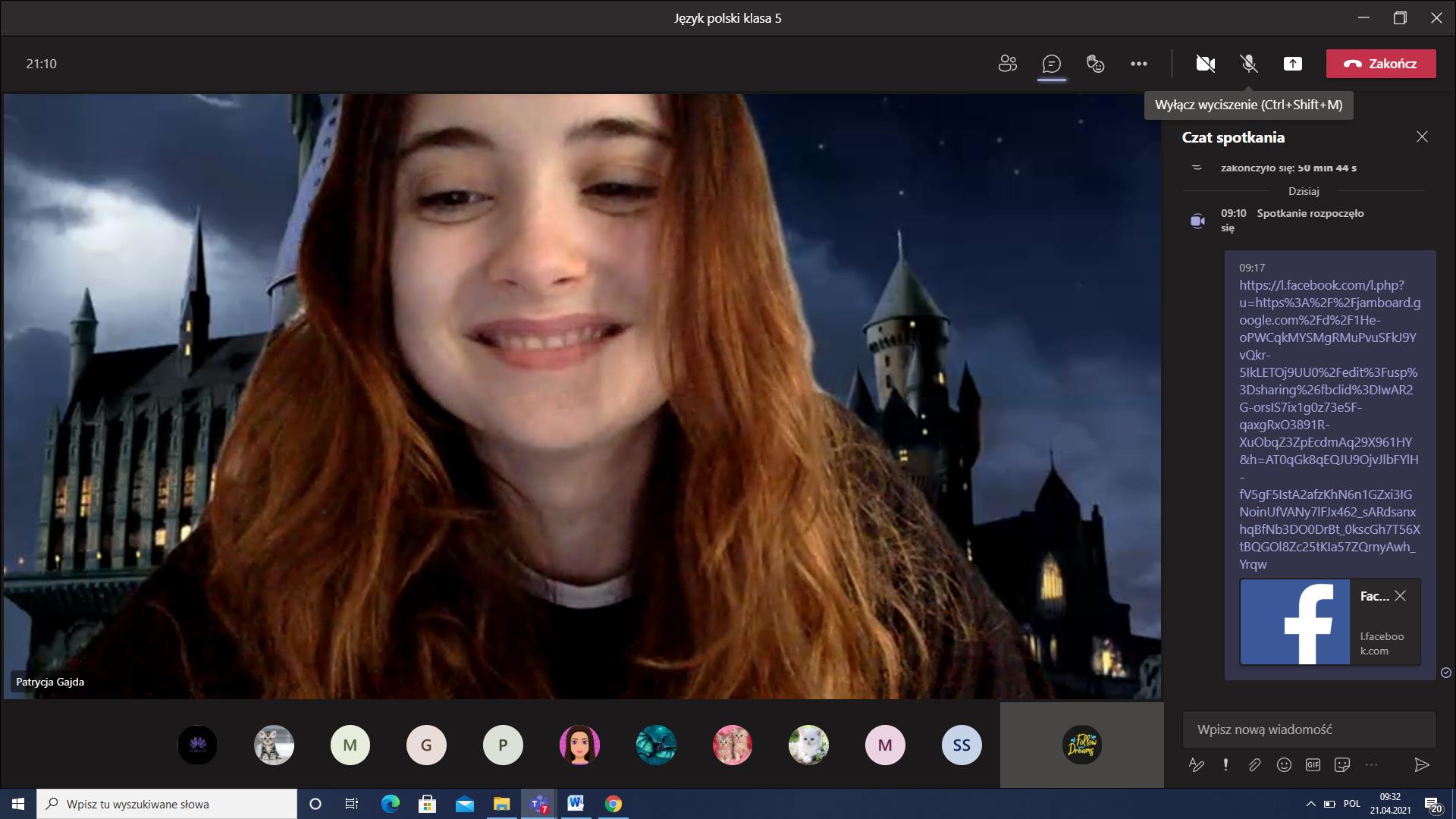Viewport: 1456px width, 819px height.
Task: Dismiss the Facebook link preview card
Action: [x=1401, y=596]
